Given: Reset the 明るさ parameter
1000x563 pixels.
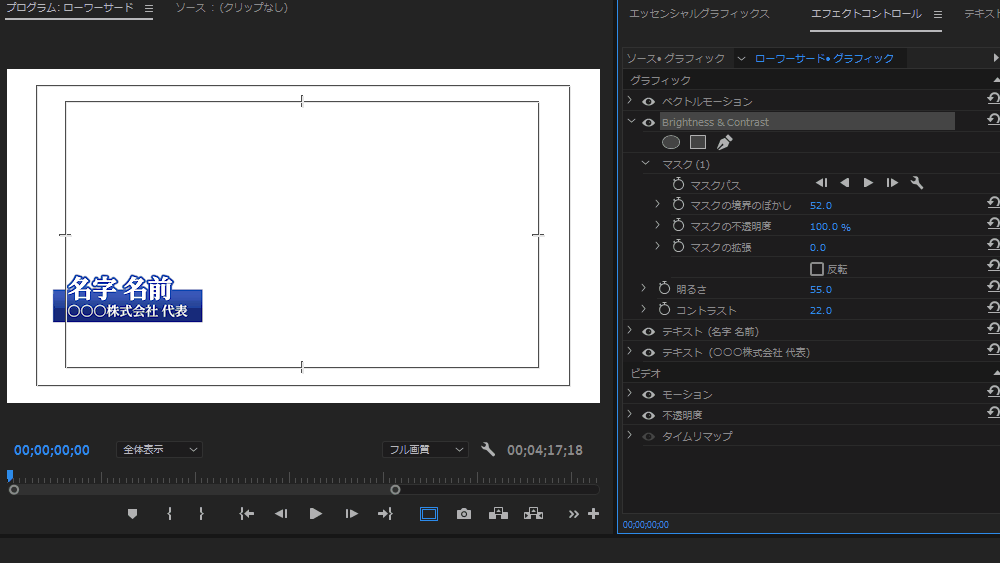Looking at the screenshot, I should [993, 287].
